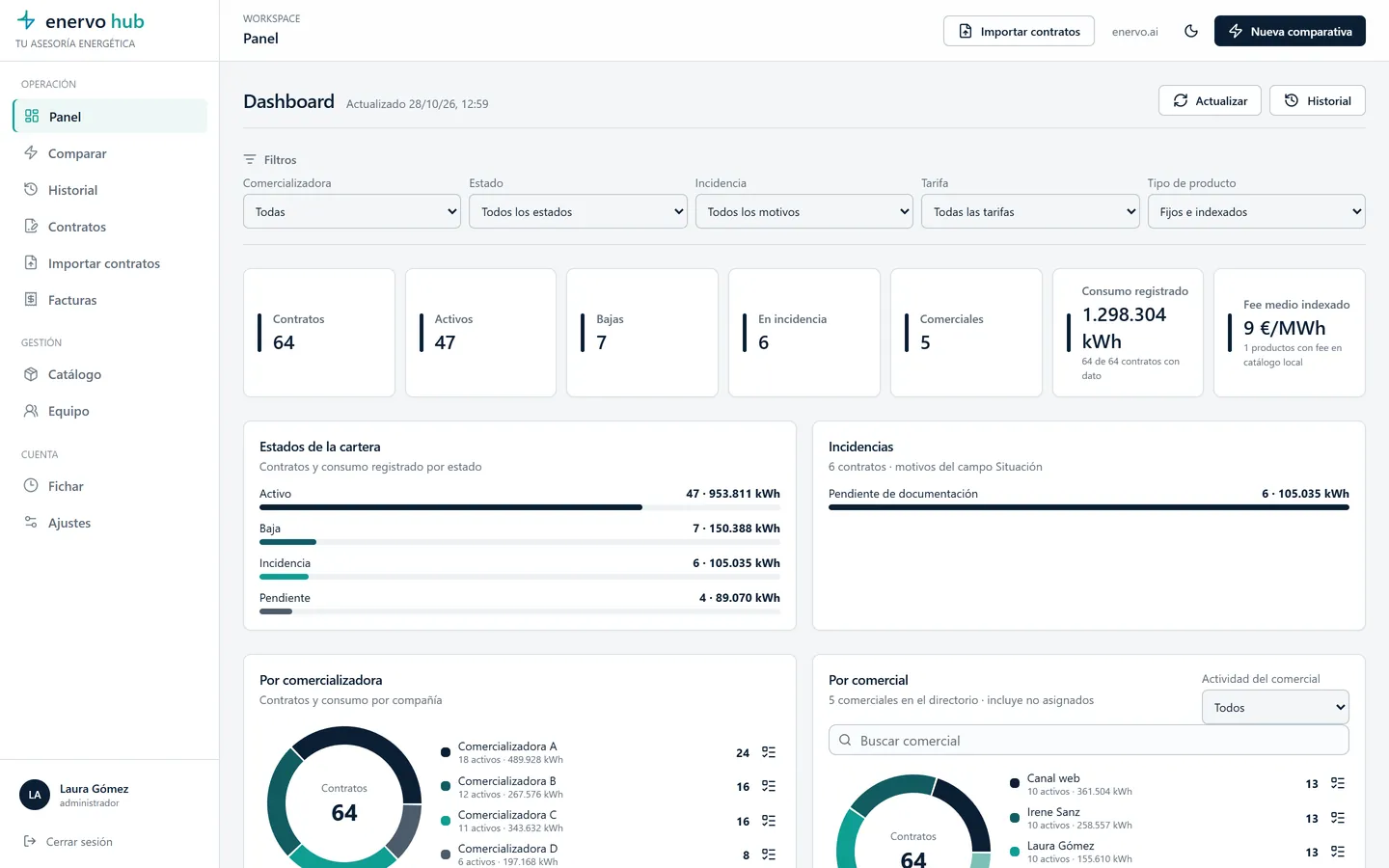1389x868 pixels.
Task: Focus the Buscar comercial search field
Action: (x=1089, y=741)
